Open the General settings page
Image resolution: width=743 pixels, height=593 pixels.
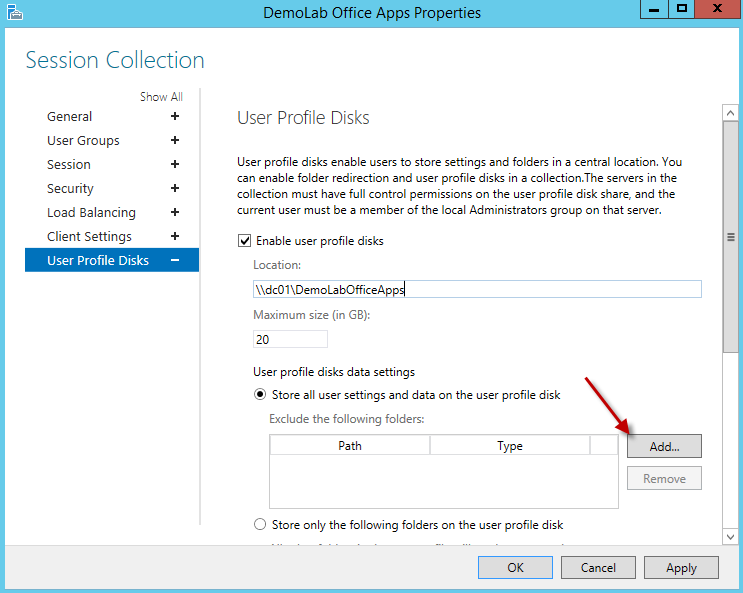(70, 117)
